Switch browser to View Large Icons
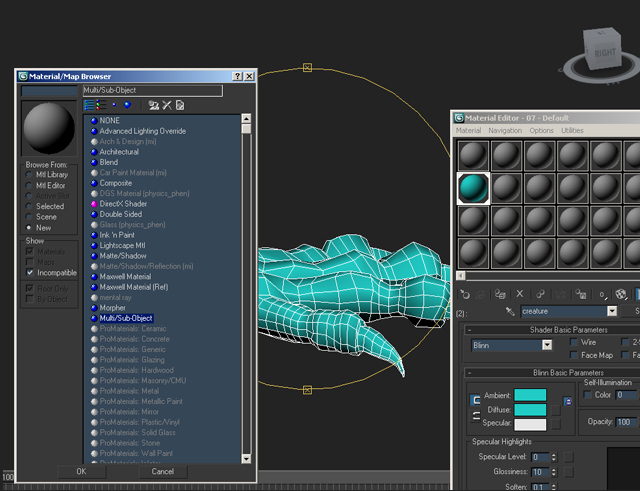Viewport: 640px width, 491px height. 127,105
